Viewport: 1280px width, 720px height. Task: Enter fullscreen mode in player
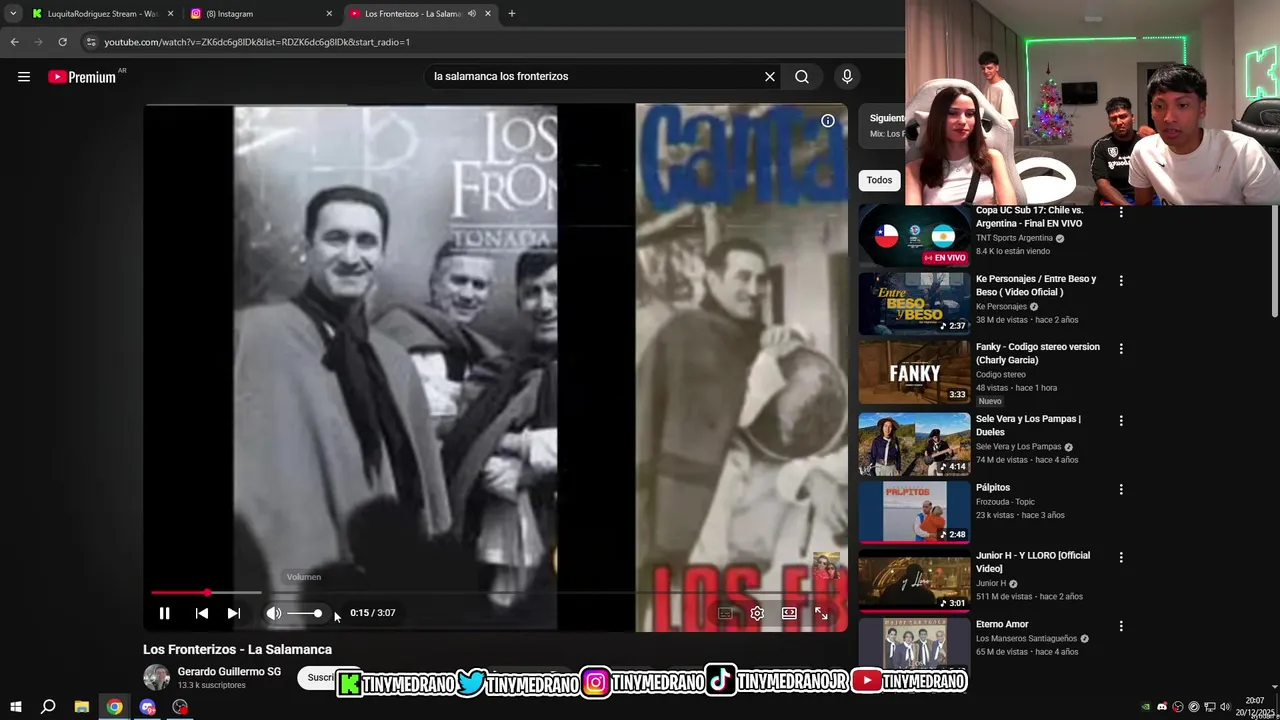821,613
